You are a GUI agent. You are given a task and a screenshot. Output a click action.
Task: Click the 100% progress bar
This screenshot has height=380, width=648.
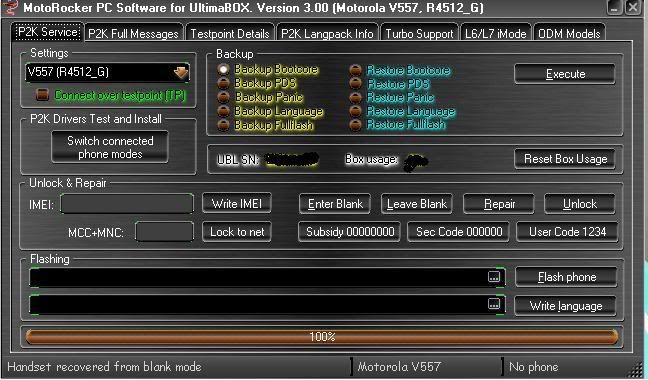pyautogui.click(x=322, y=337)
